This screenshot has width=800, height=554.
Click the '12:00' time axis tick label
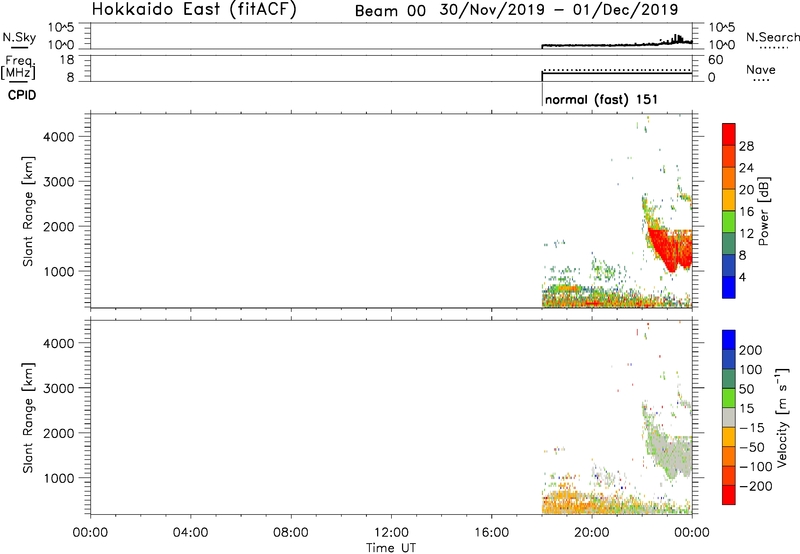pos(391,533)
